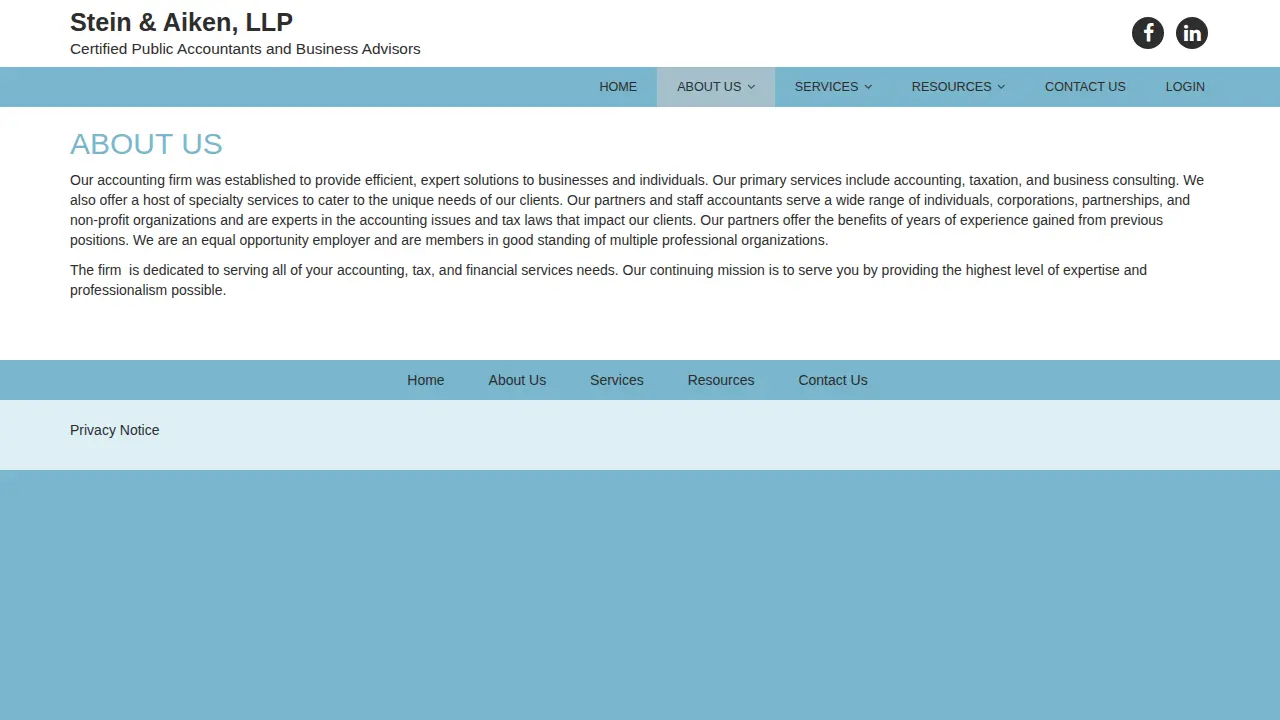Viewport: 1280px width, 720px height.
Task: Click the Stein & Aiken, LLP site title
Action: [181, 22]
